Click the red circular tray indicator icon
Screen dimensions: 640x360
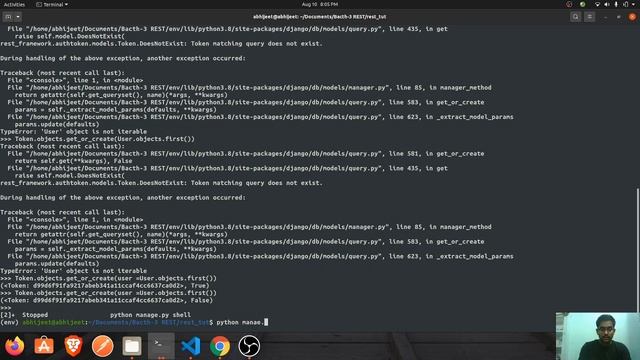pos(569,4)
